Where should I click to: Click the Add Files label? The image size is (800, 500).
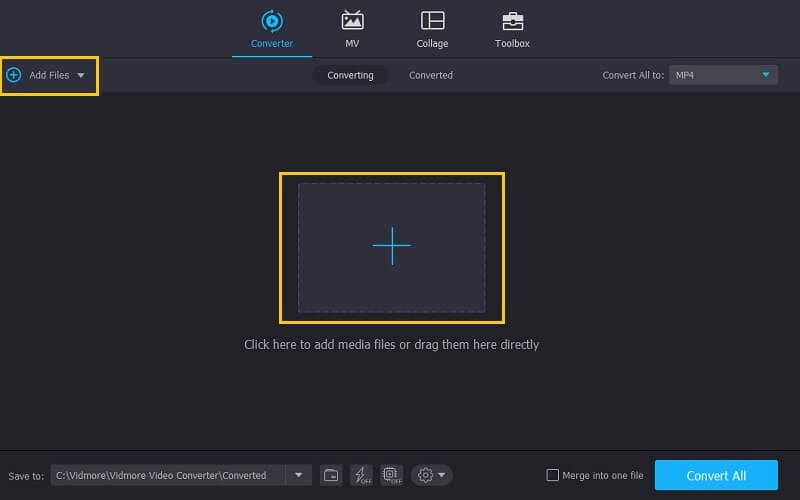[x=48, y=75]
